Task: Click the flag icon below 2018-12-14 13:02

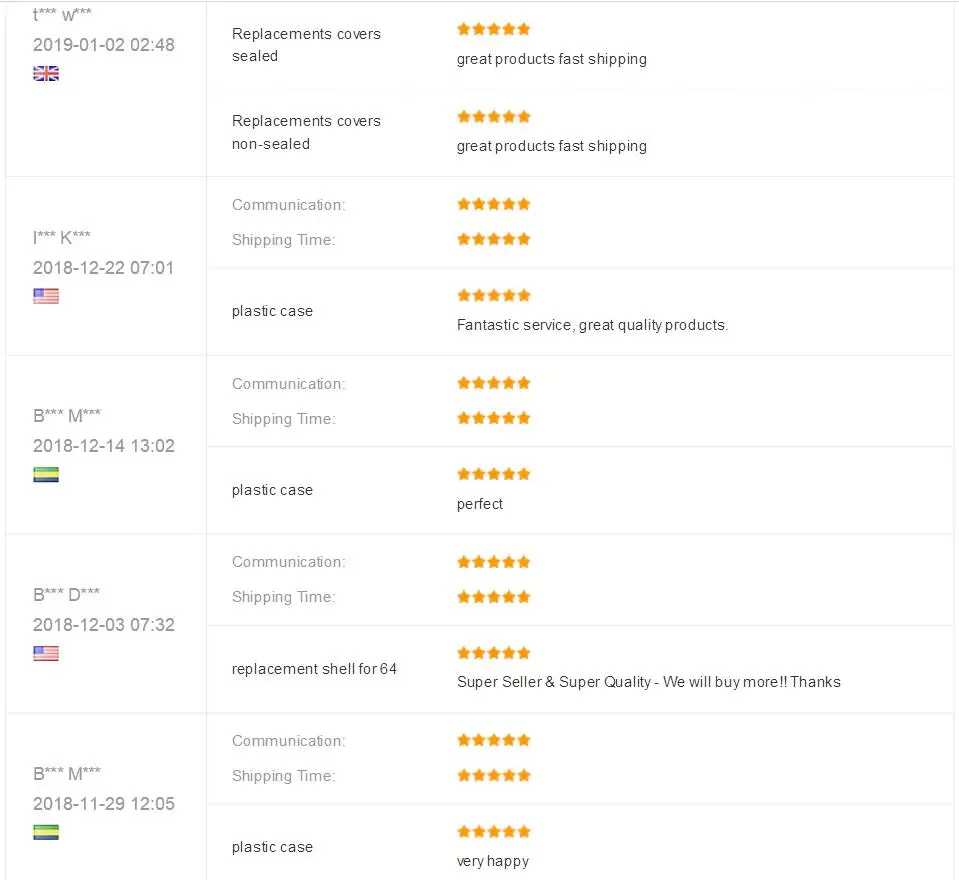Action: 46,474
